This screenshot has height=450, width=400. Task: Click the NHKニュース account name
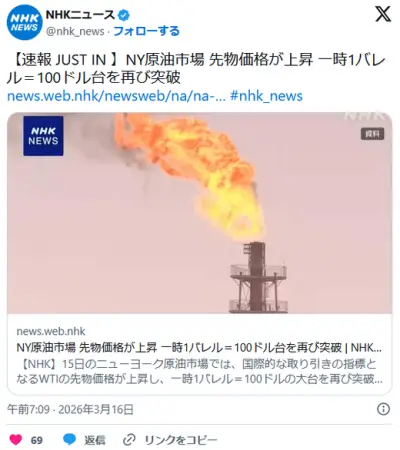click(x=80, y=15)
